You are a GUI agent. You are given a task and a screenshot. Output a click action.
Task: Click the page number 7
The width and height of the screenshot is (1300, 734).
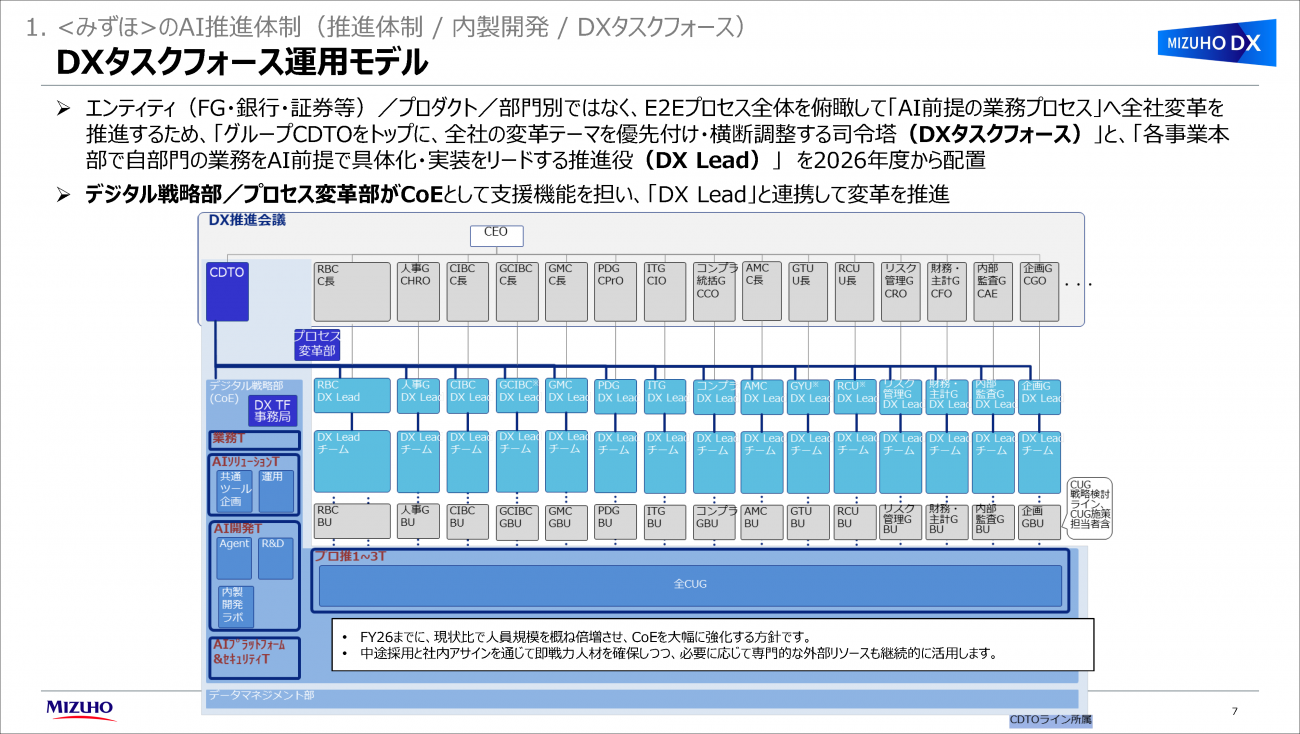(1235, 711)
